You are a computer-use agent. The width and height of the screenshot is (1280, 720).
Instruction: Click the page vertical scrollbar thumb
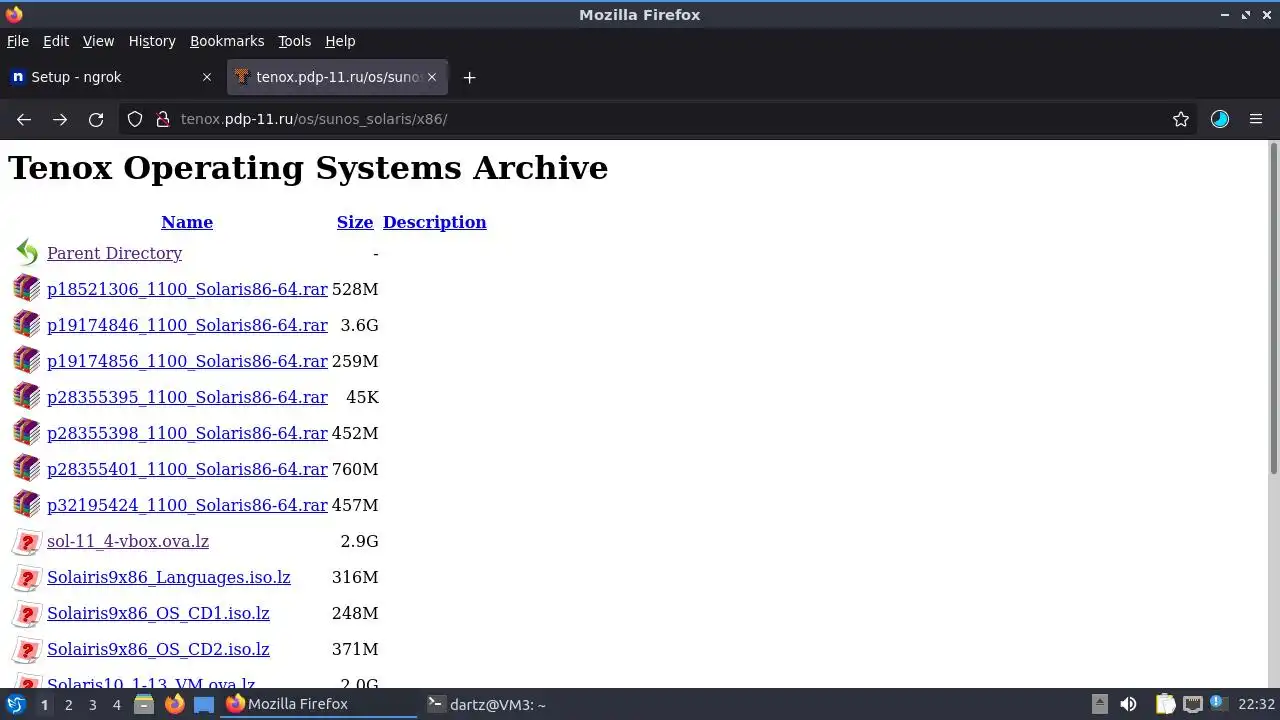coord(1273,308)
